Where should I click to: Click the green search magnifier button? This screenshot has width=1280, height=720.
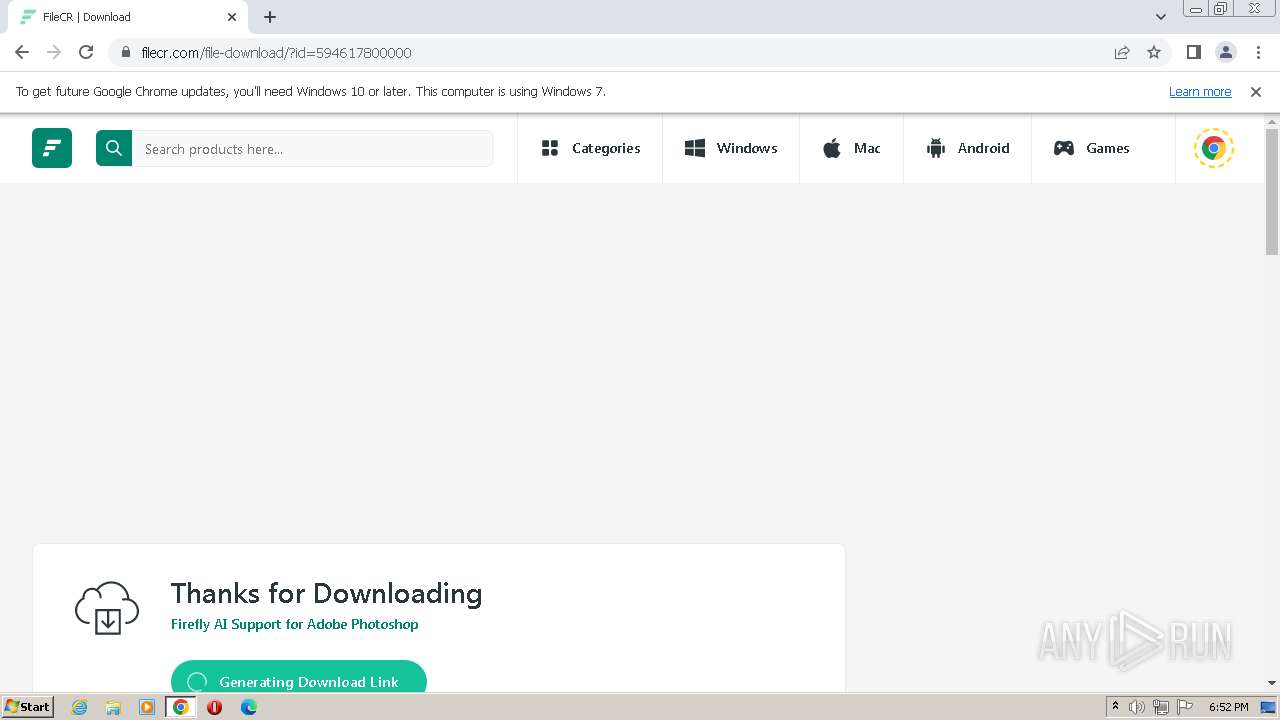pyautogui.click(x=114, y=148)
